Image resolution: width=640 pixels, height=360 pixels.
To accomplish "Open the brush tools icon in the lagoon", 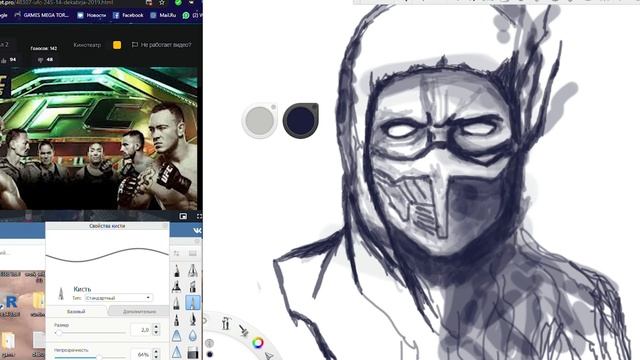I will click(226, 324).
